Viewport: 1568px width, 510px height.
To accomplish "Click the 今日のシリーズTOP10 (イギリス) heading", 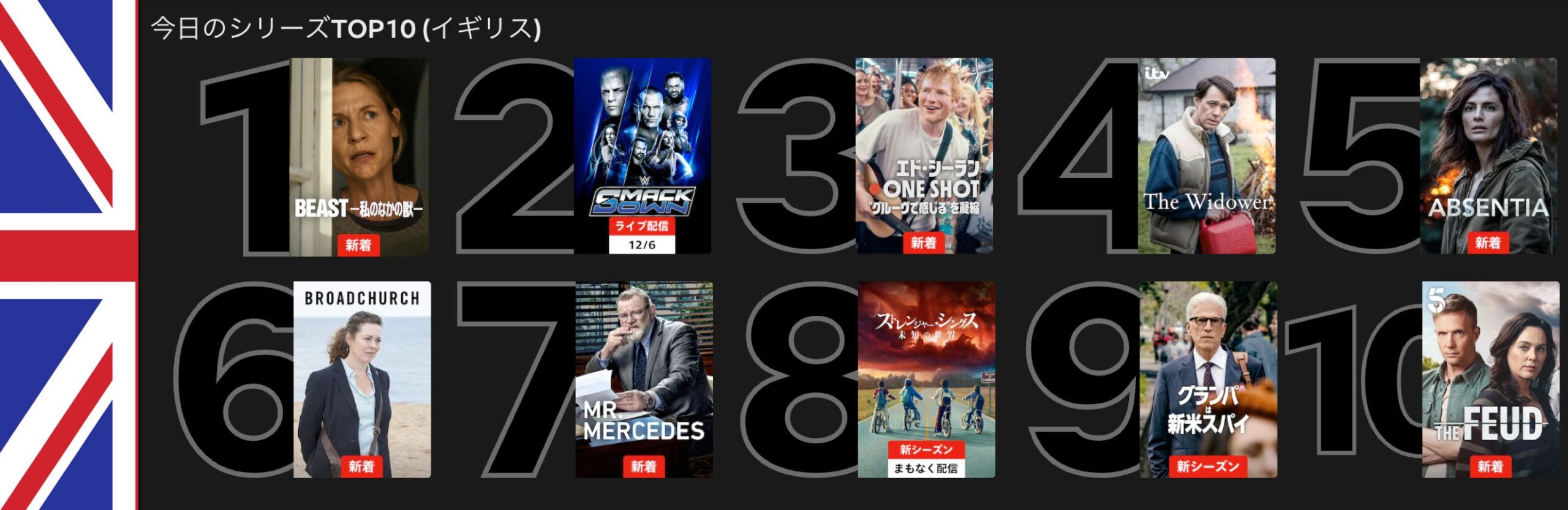I will (x=346, y=28).
